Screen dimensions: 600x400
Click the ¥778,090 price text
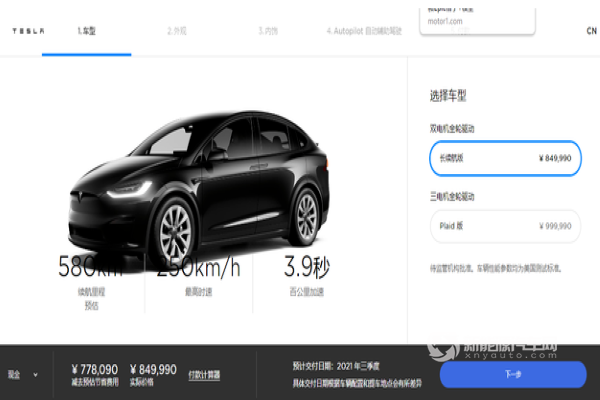pos(95,369)
